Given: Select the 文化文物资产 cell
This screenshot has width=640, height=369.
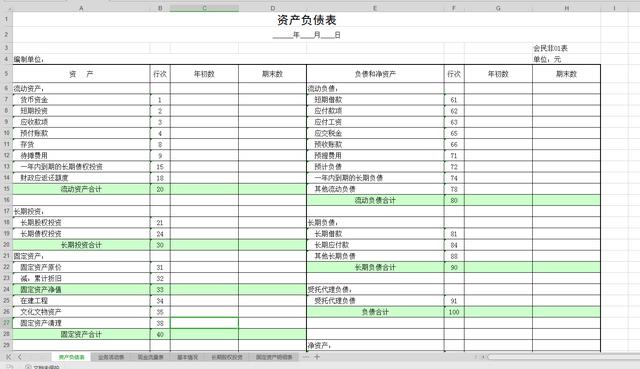Looking at the screenshot, I should tap(81, 312).
